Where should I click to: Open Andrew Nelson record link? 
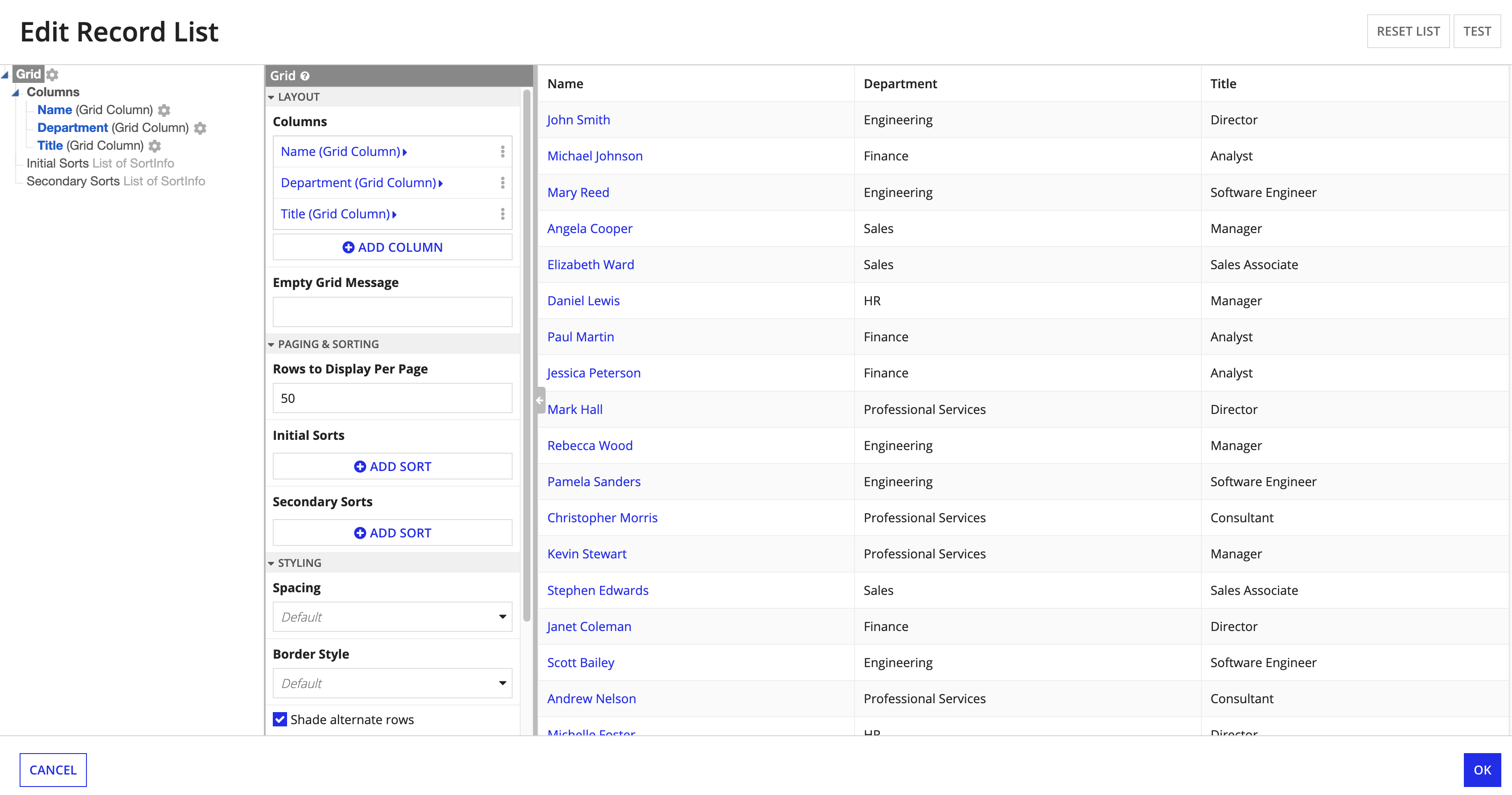click(x=592, y=699)
